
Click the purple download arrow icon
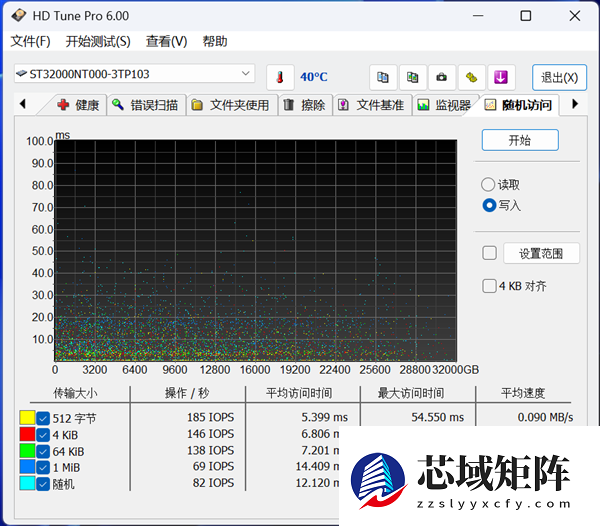coord(501,77)
